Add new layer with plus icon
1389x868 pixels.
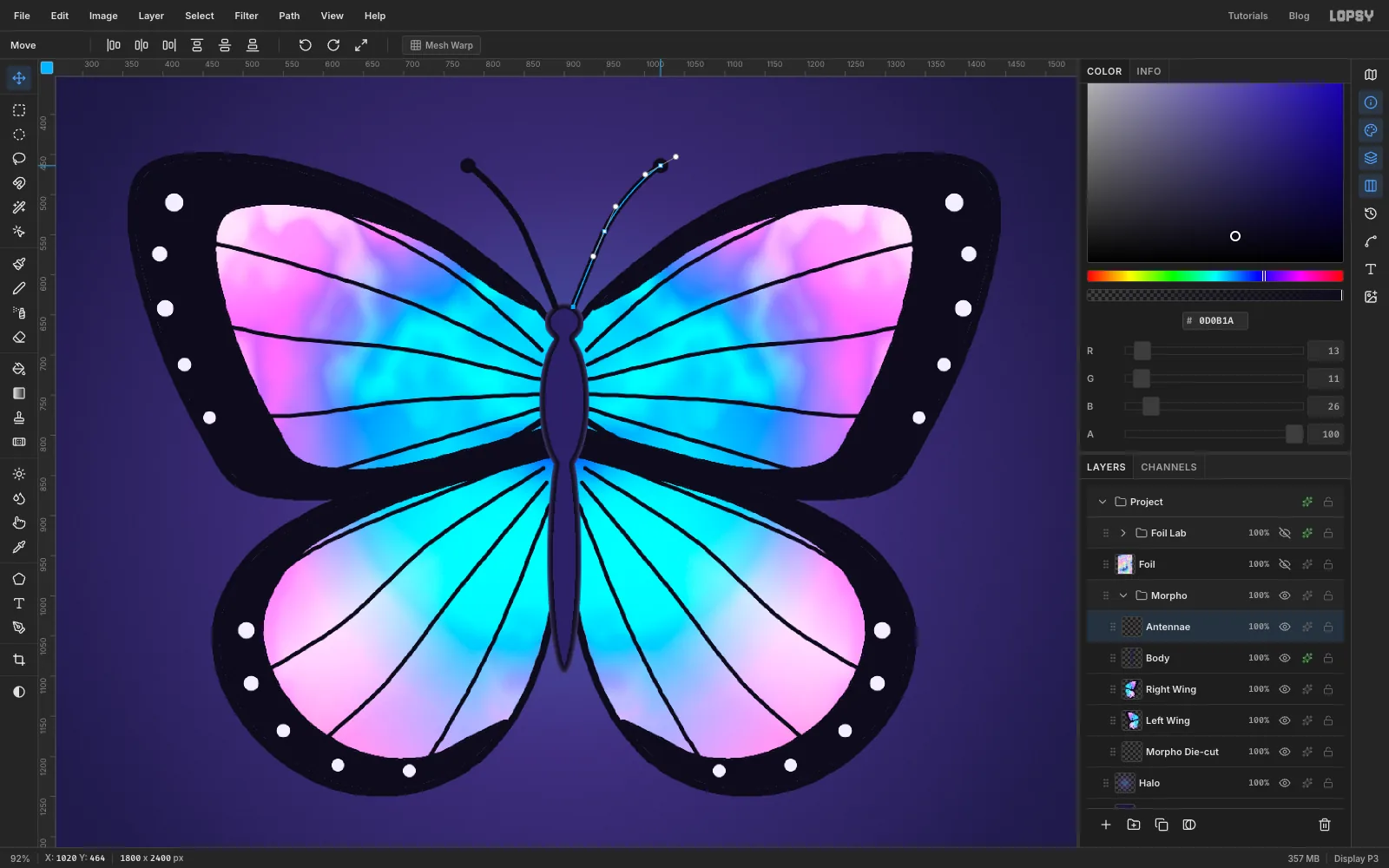click(x=1106, y=825)
